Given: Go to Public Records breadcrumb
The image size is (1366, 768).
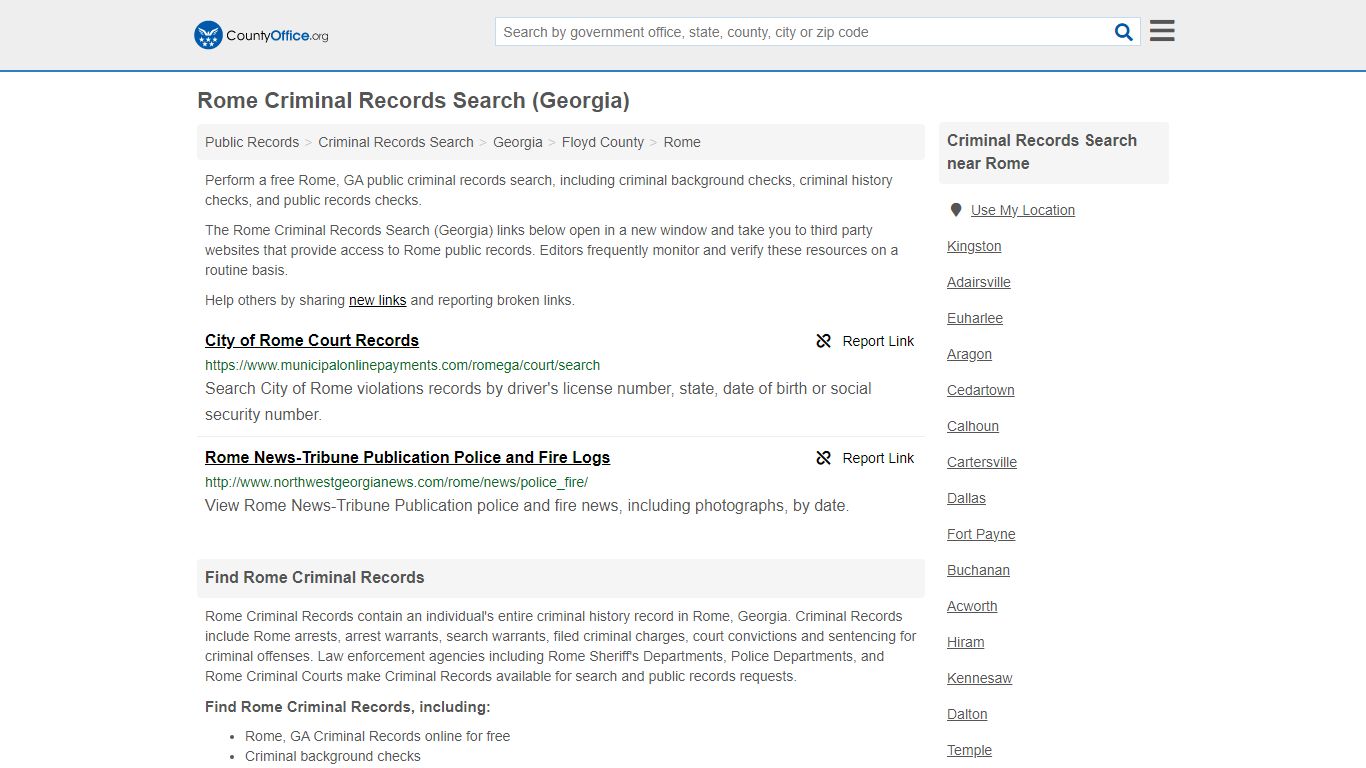Looking at the screenshot, I should pyautogui.click(x=252, y=142).
